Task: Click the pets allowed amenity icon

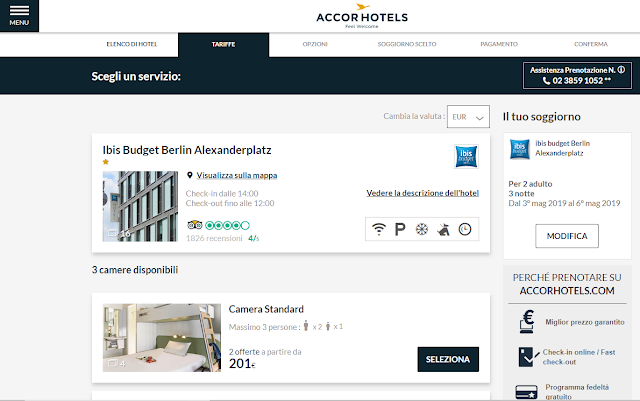Action: click(443, 229)
